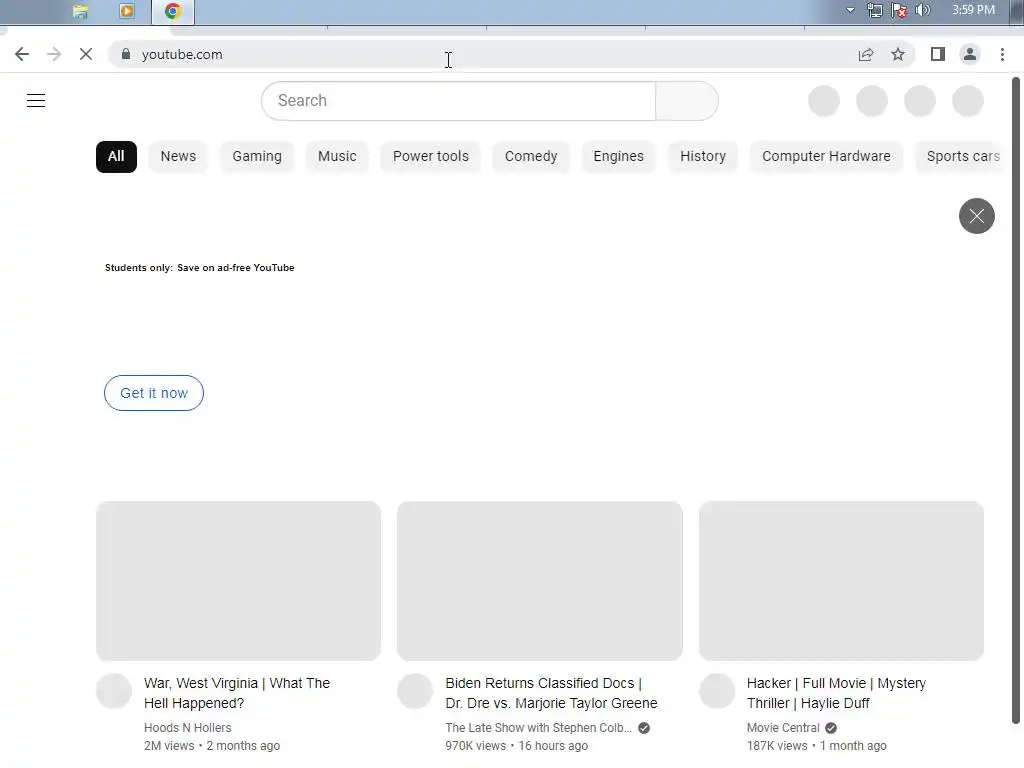This screenshot has height=768, width=1024.
Task: Open thumbnail for War, West Virginia video
Action: [238, 581]
